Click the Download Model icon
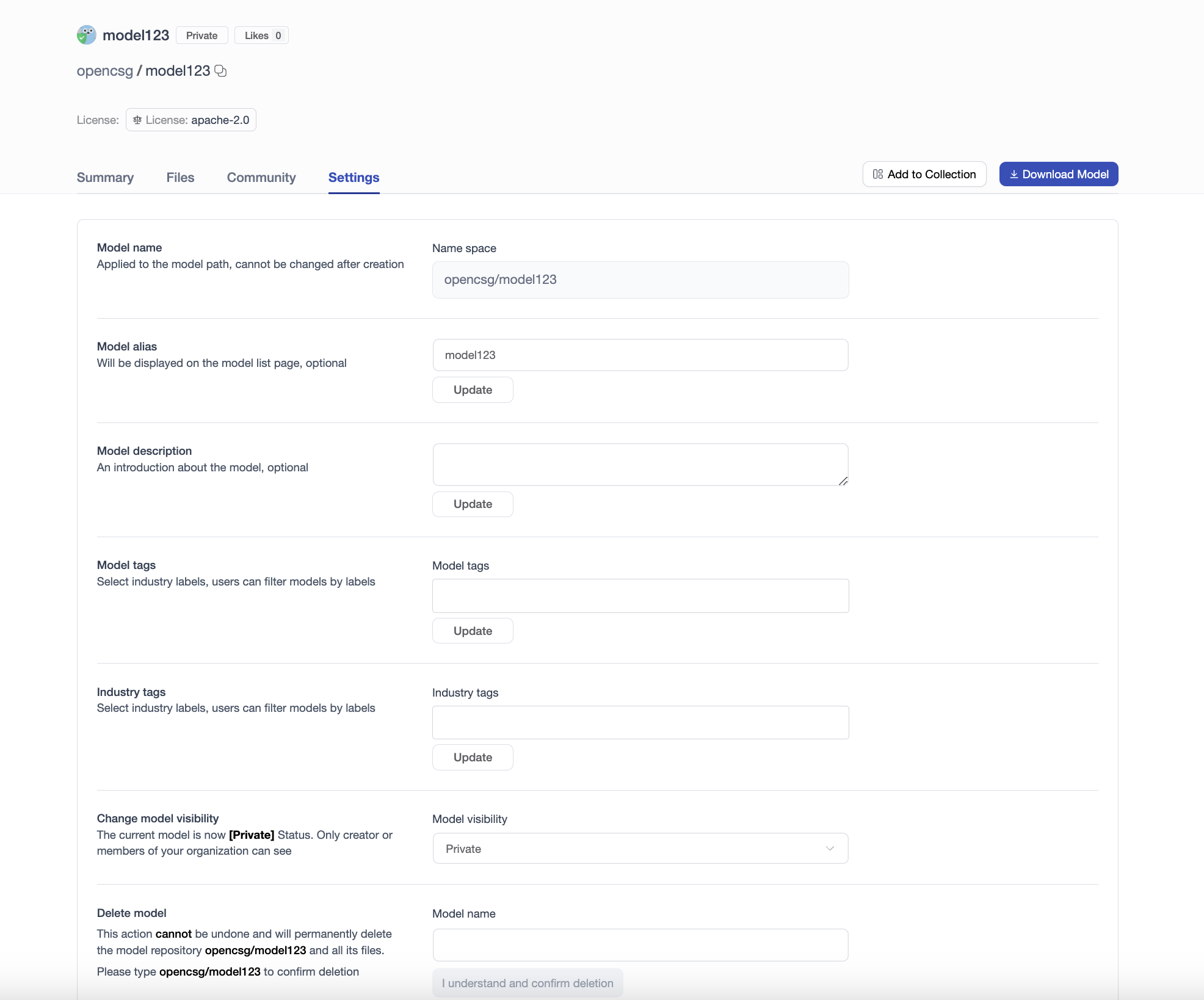The image size is (1204, 1000). click(1014, 174)
